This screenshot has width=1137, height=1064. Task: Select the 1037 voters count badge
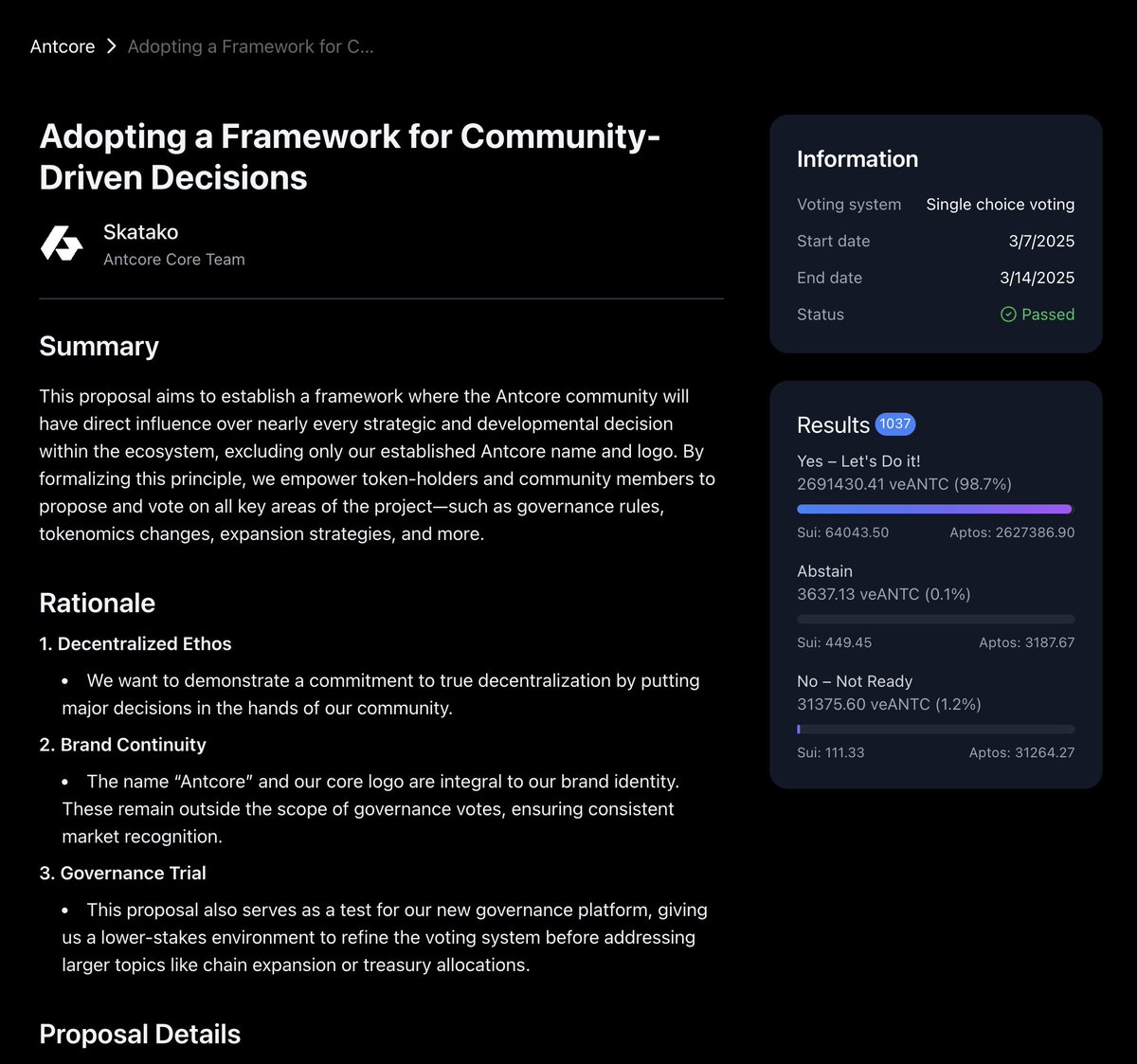[x=894, y=424]
